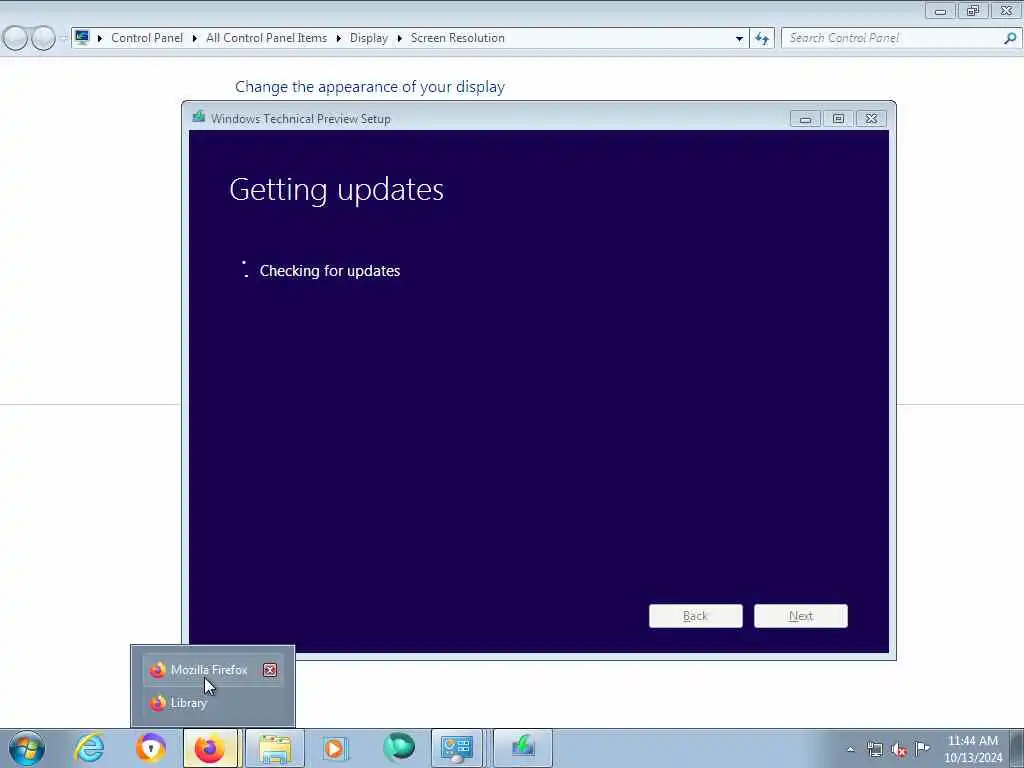Go forward in Control Panel navigation

coord(43,38)
